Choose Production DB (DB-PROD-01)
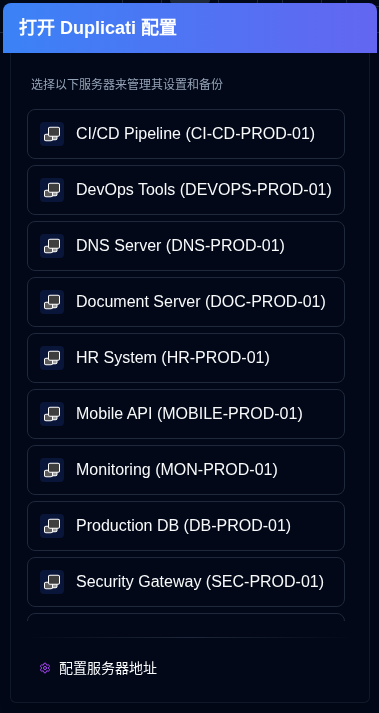The image size is (379, 713). 186,525
